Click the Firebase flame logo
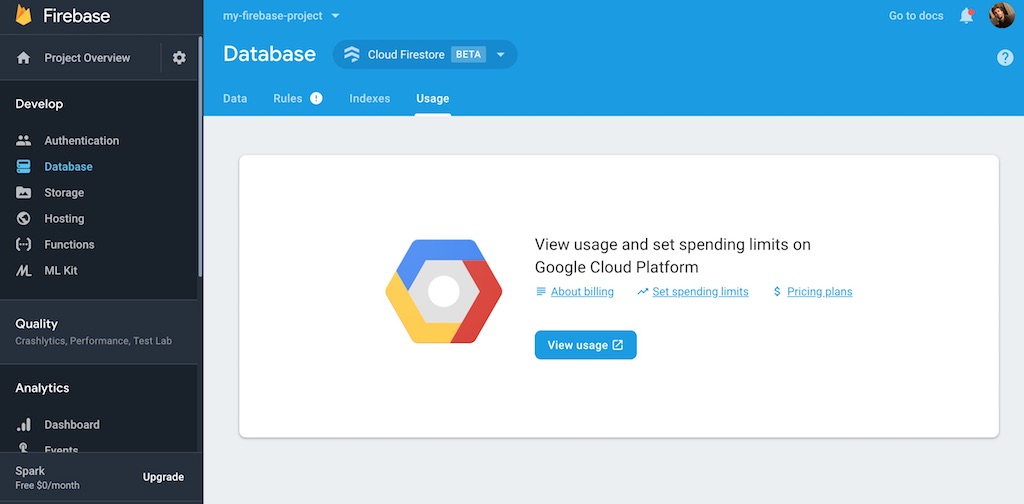This screenshot has width=1024, height=504. [x=24, y=15]
